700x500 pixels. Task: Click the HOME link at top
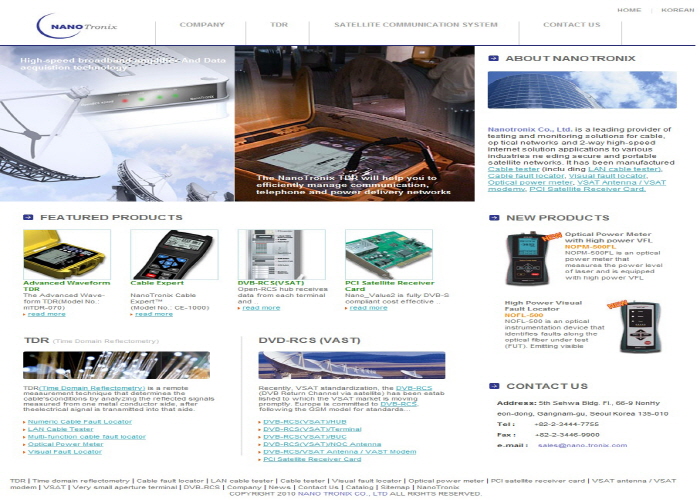point(629,10)
